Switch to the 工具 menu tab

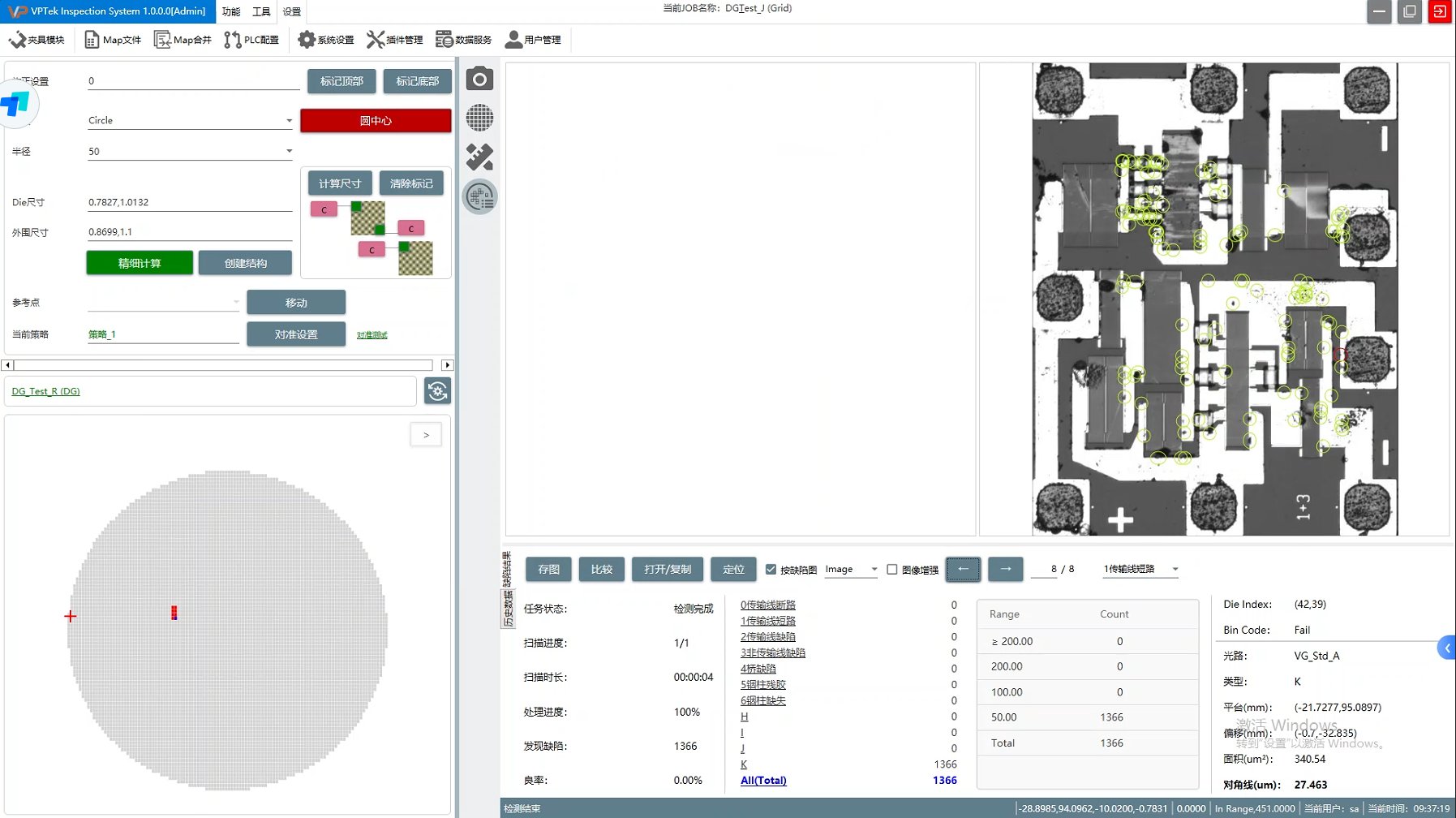[x=261, y=11]
